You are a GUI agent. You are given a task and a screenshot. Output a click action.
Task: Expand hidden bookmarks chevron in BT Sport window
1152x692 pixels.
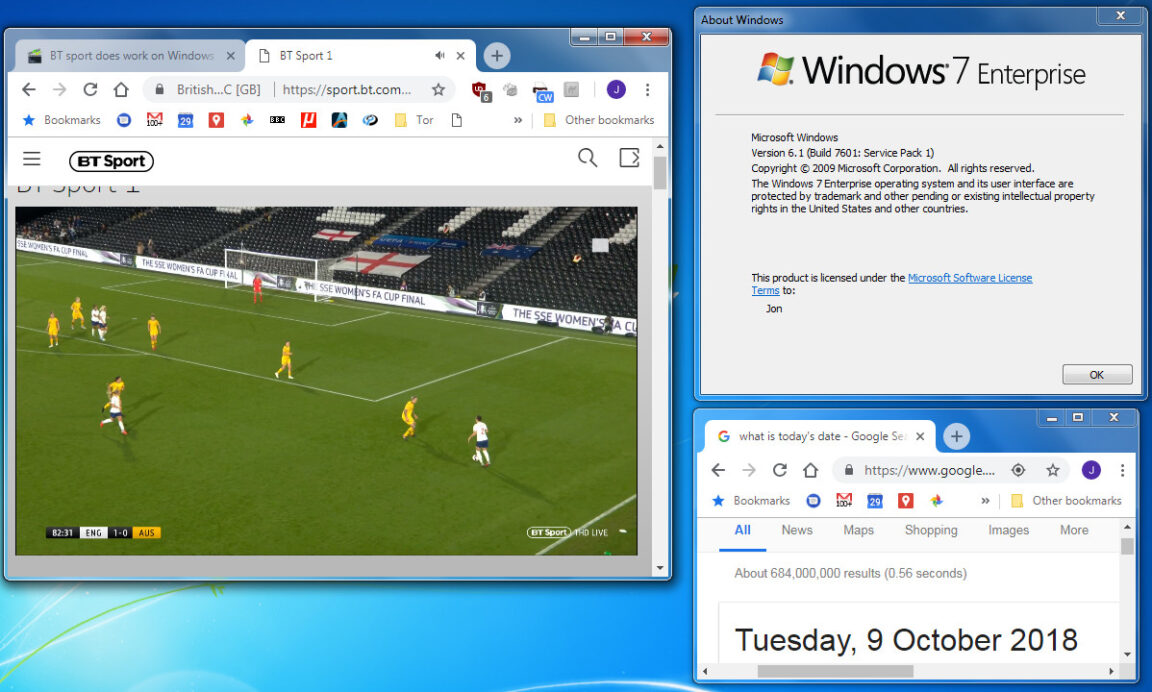click(x=518, y=120)
